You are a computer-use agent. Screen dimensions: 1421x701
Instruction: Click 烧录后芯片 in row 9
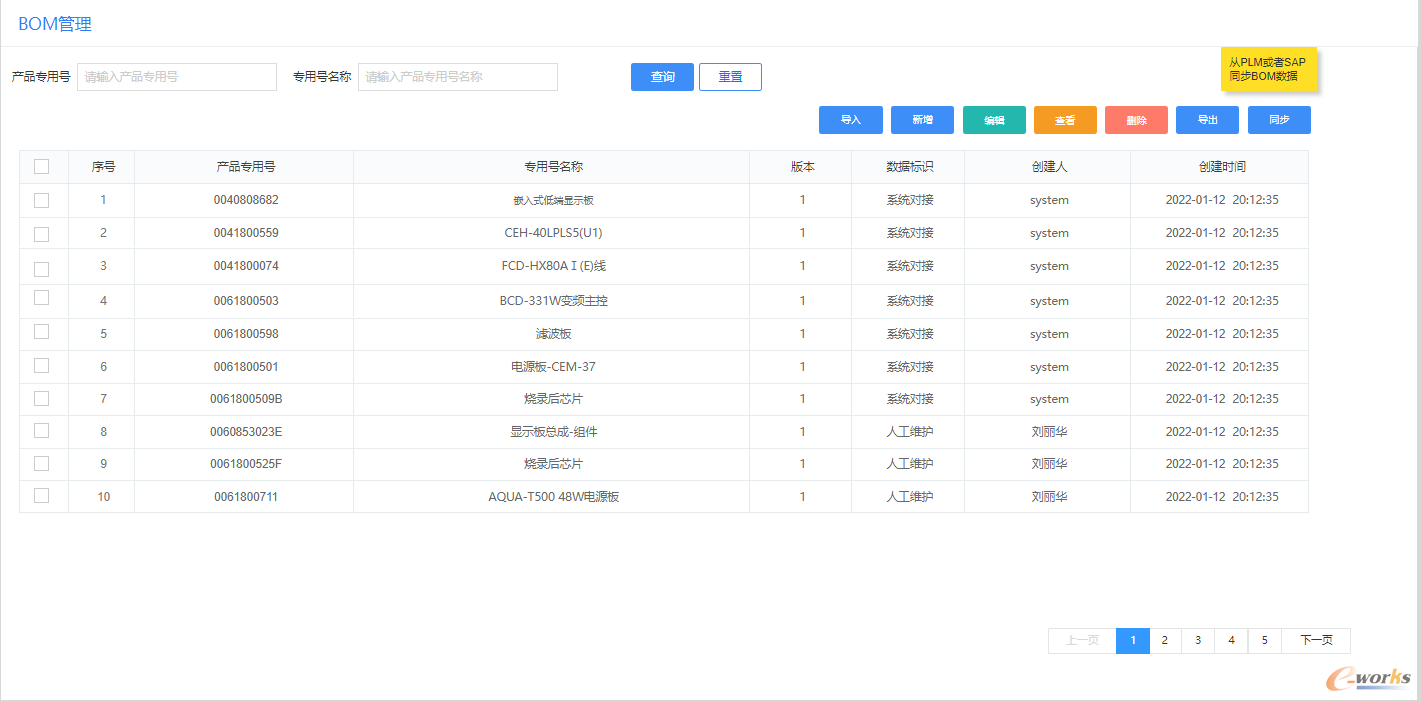pos(553,464)
